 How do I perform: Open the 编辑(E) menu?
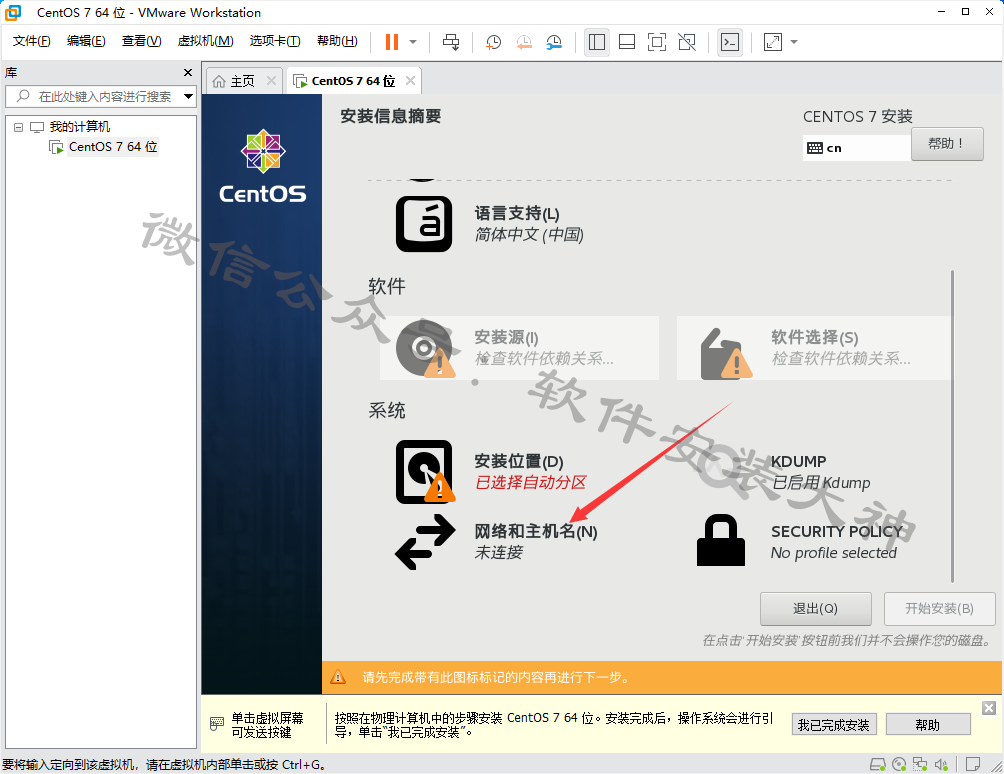pyautogui.click(x=86, y=41)
